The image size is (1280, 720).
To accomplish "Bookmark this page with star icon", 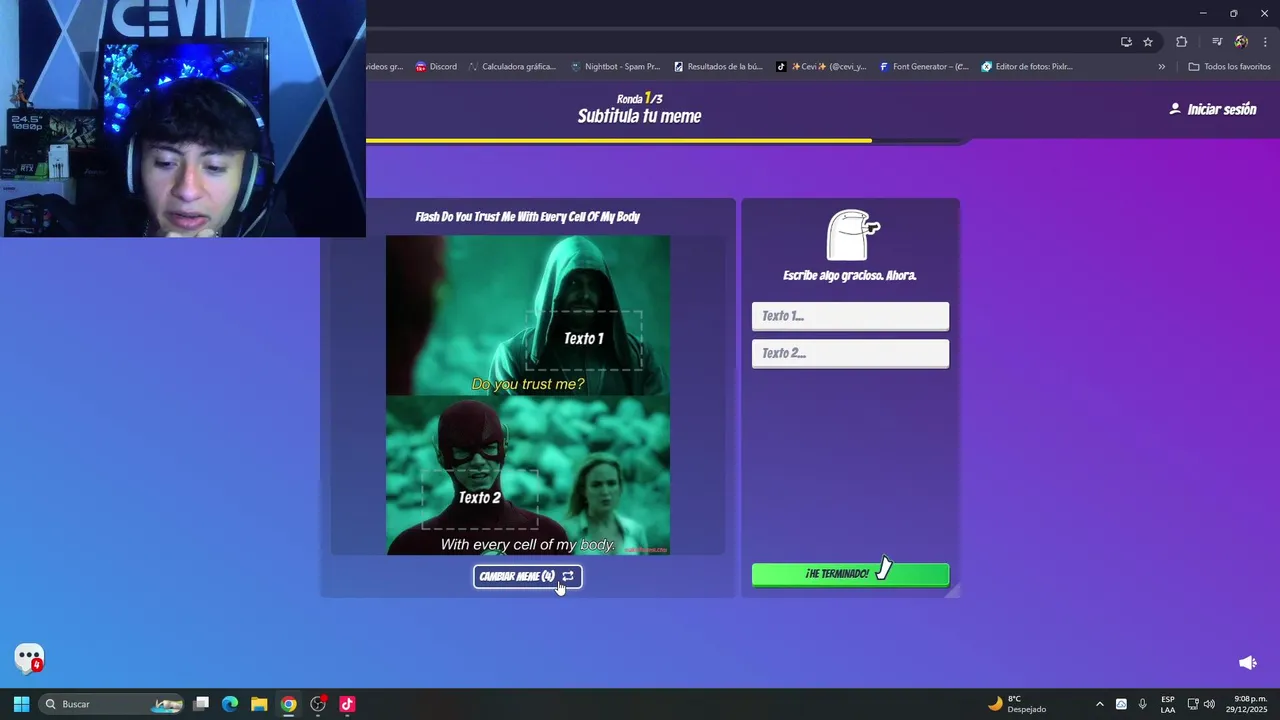I will coord(1148,42).
